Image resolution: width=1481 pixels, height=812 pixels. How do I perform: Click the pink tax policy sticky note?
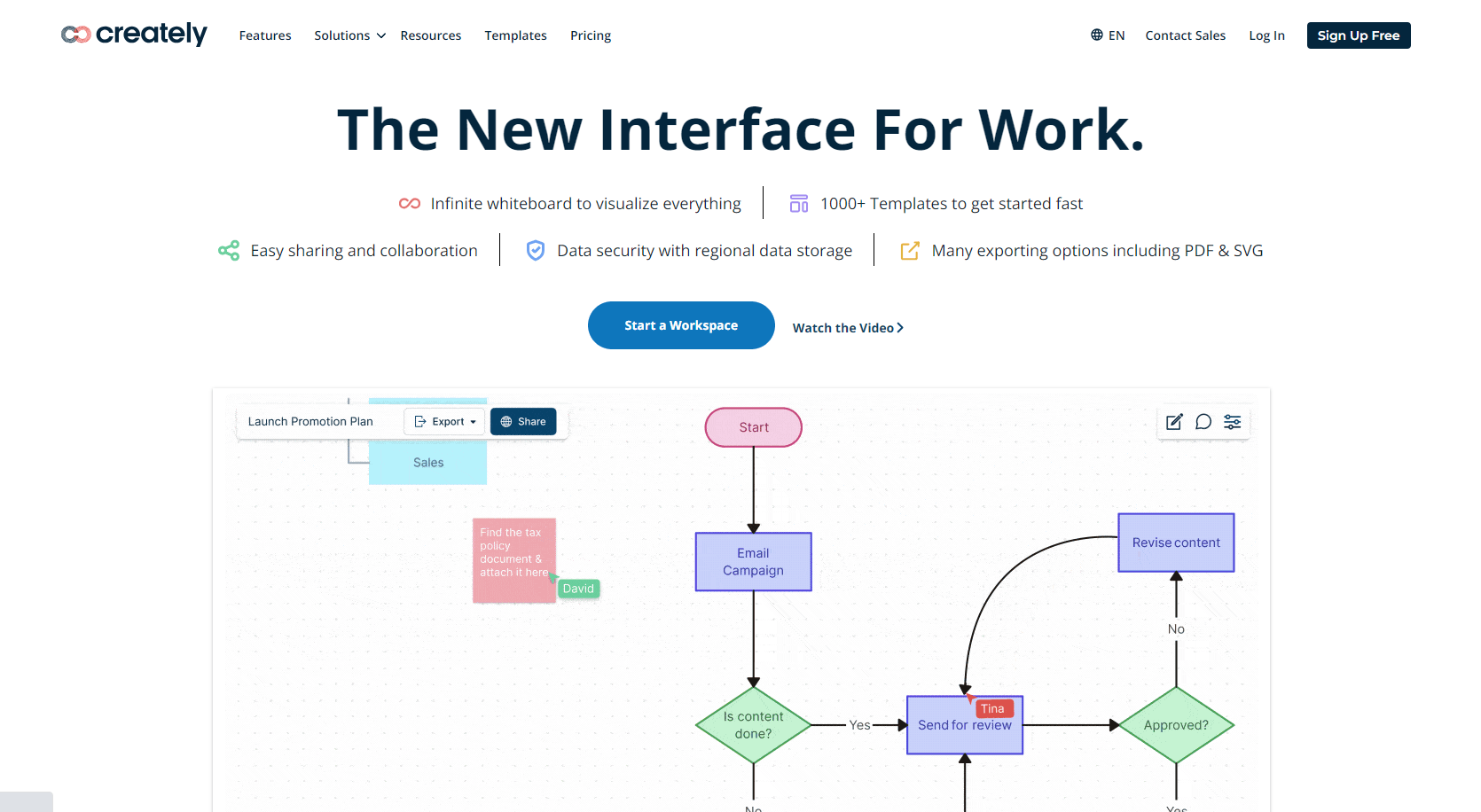pos(514,560)
